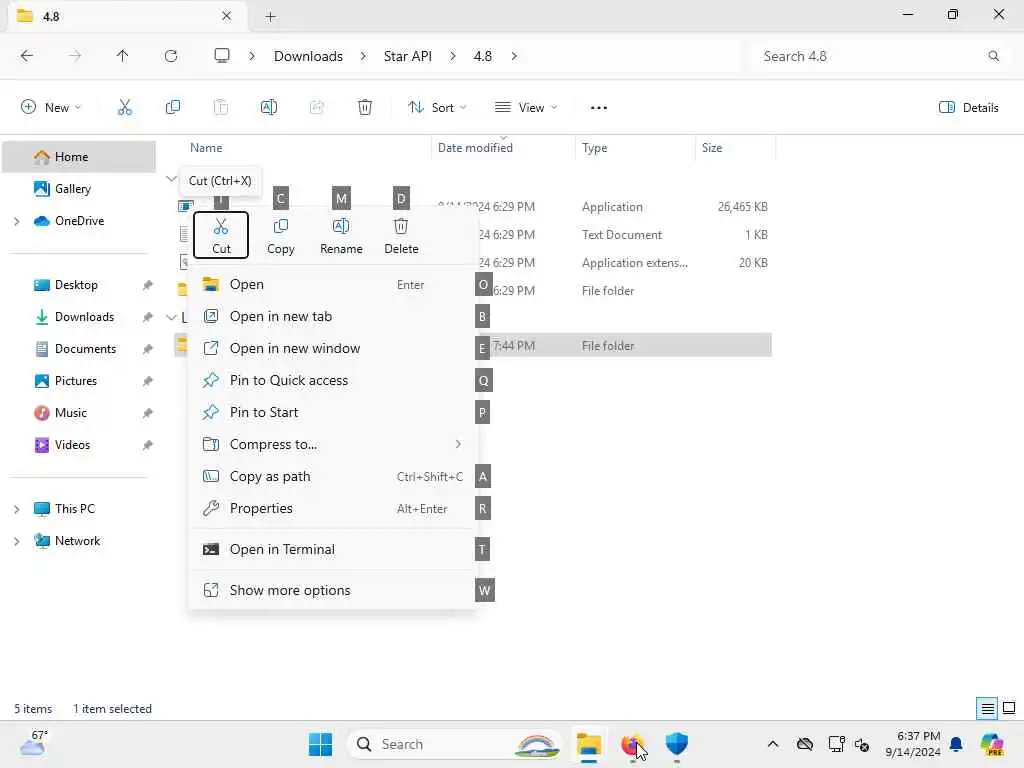Open the View dropdown

(x=526, y=107)
